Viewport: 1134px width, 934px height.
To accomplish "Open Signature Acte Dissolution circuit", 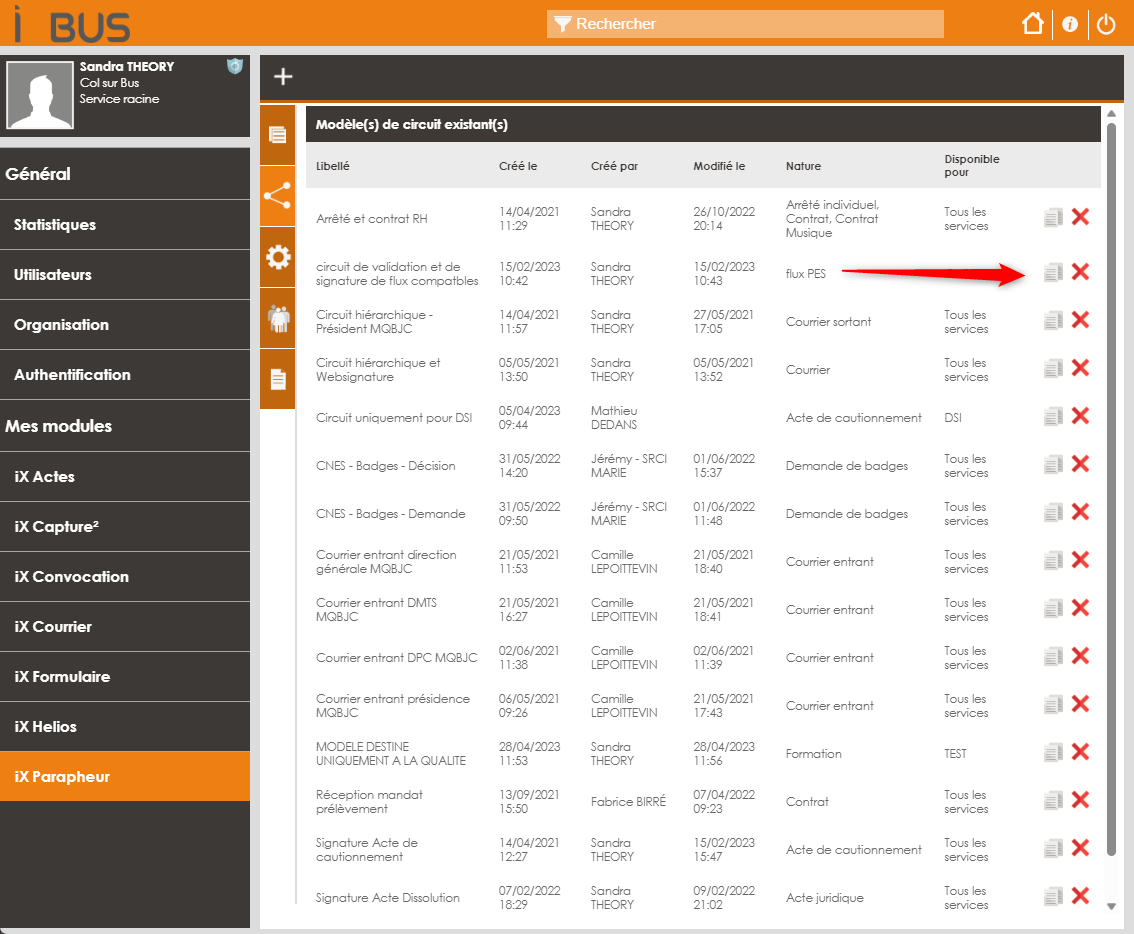I will click(x=388, y=898).
